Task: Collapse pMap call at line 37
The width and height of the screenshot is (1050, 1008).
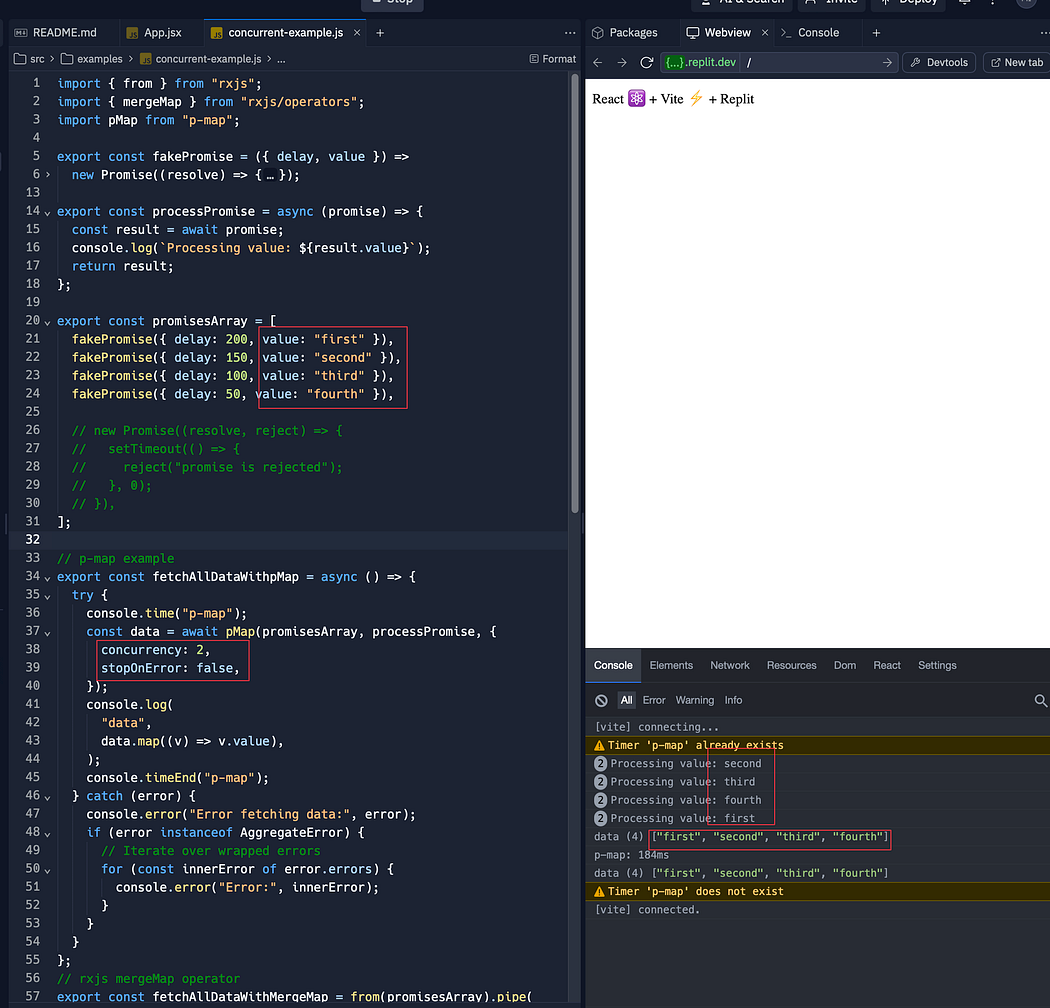Action: (48, 632)
